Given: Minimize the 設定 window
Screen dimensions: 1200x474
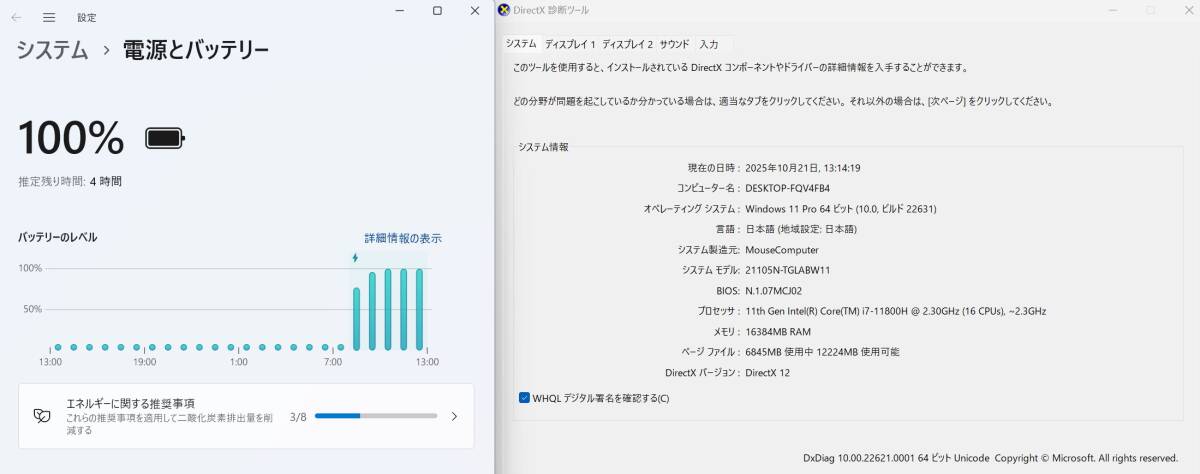Looking at the screenshot, I should 400,11.
